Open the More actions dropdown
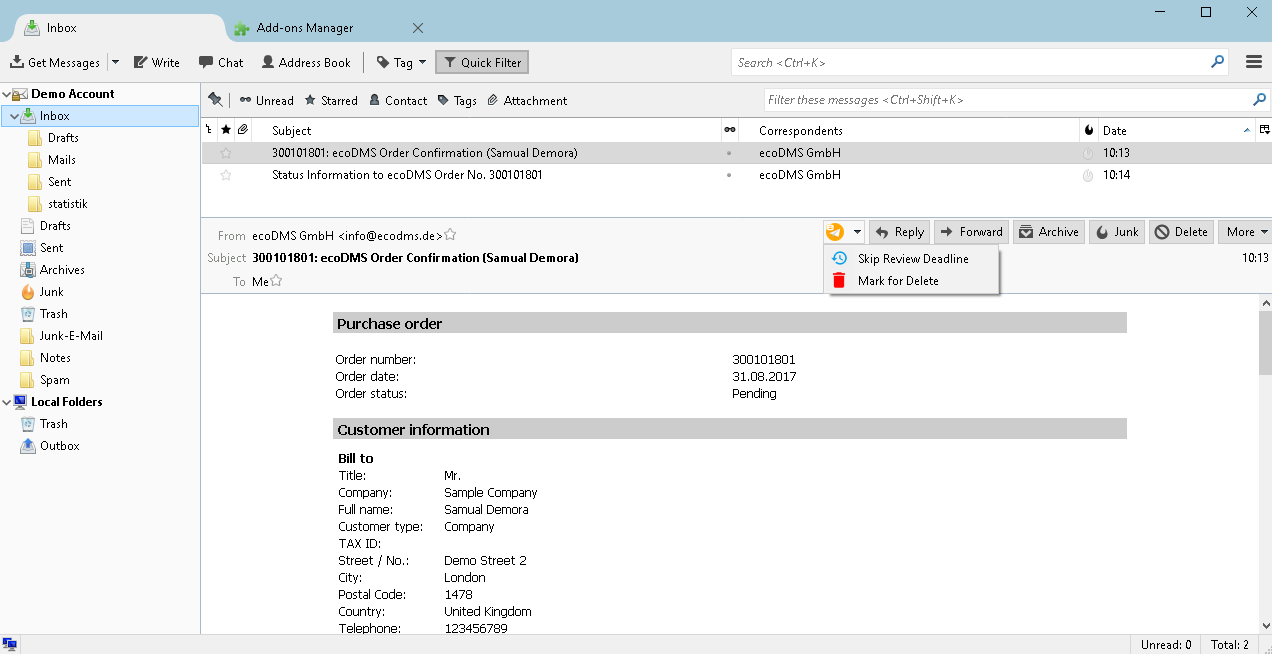 pyautogui.click(x=1246, y=232)
